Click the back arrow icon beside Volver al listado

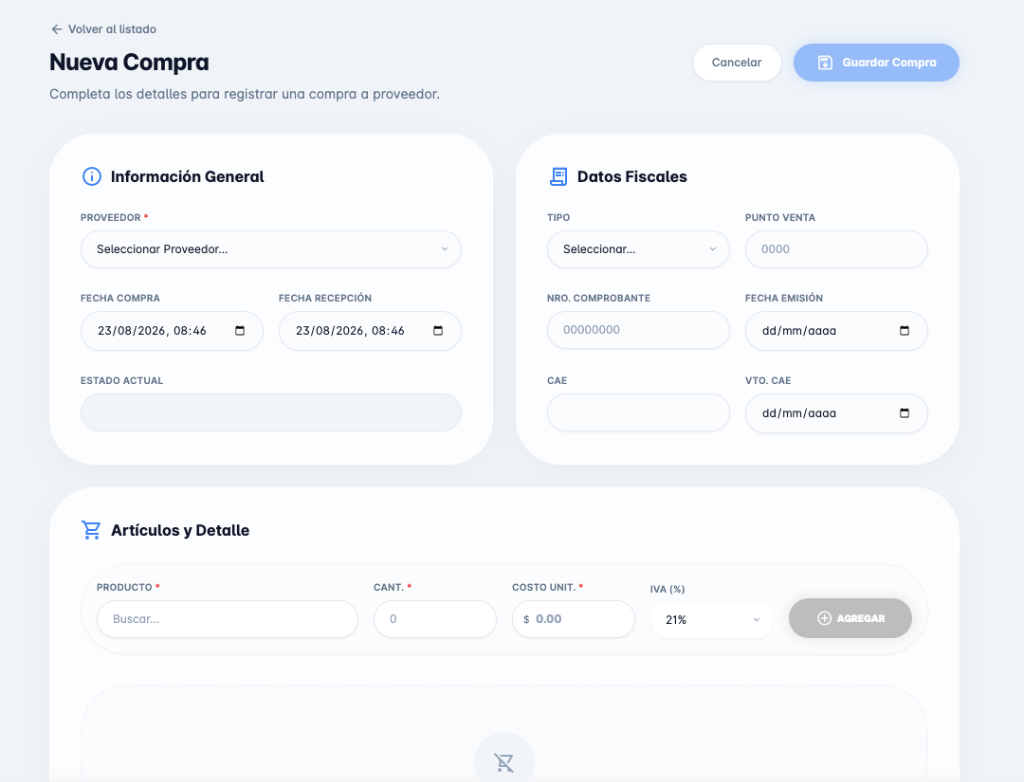pyautogui.click(x=57, y=29)
